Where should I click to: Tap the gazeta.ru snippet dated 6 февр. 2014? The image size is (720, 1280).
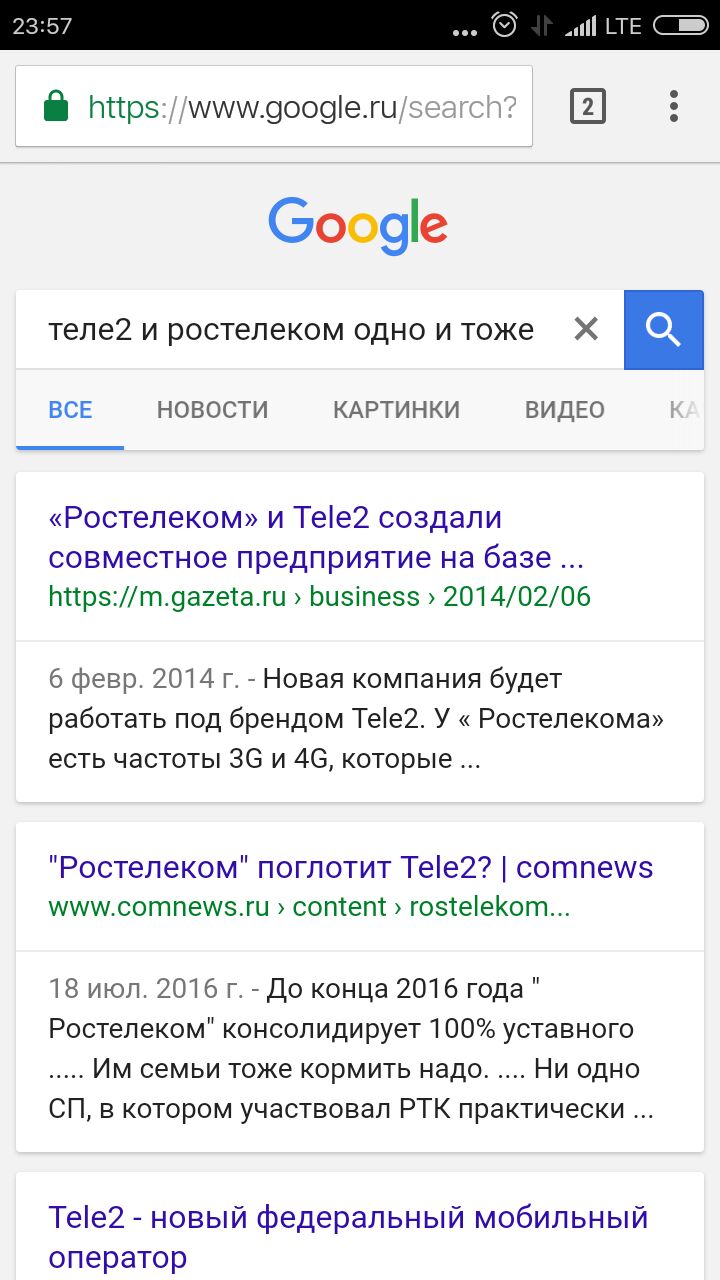(356, 719)
